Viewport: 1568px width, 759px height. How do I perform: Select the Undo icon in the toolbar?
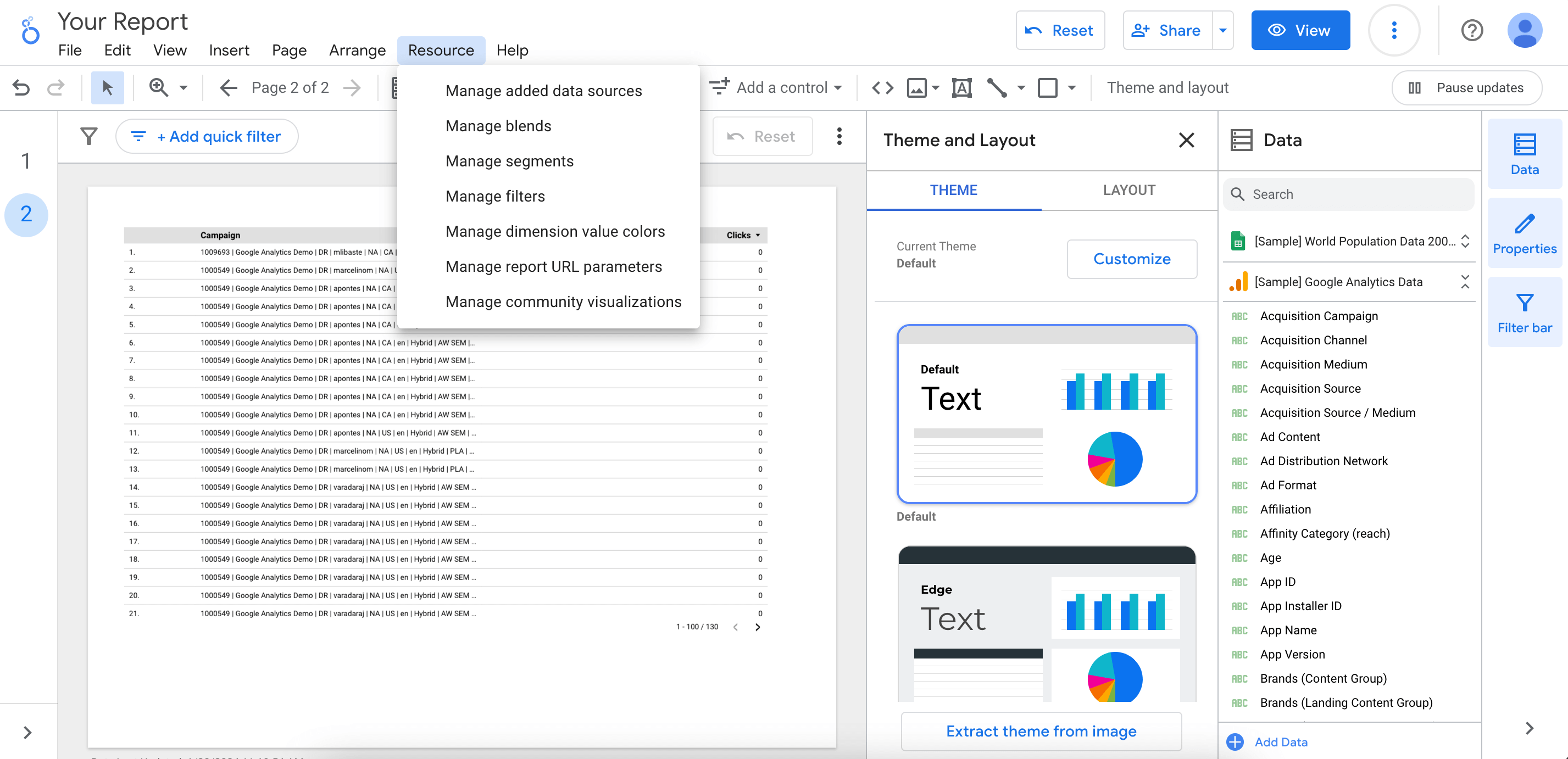coord(21,87)
